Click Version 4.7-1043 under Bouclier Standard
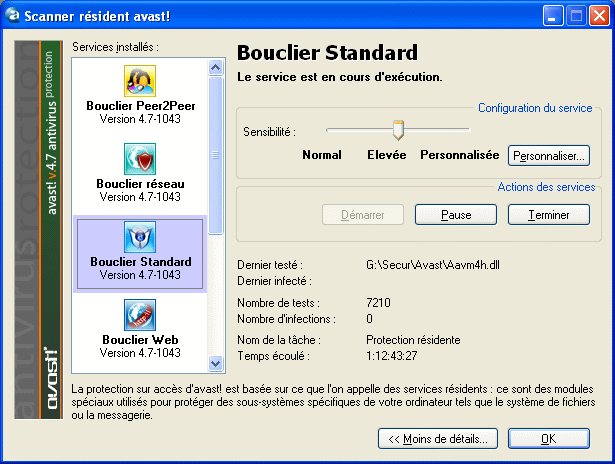 140,275
